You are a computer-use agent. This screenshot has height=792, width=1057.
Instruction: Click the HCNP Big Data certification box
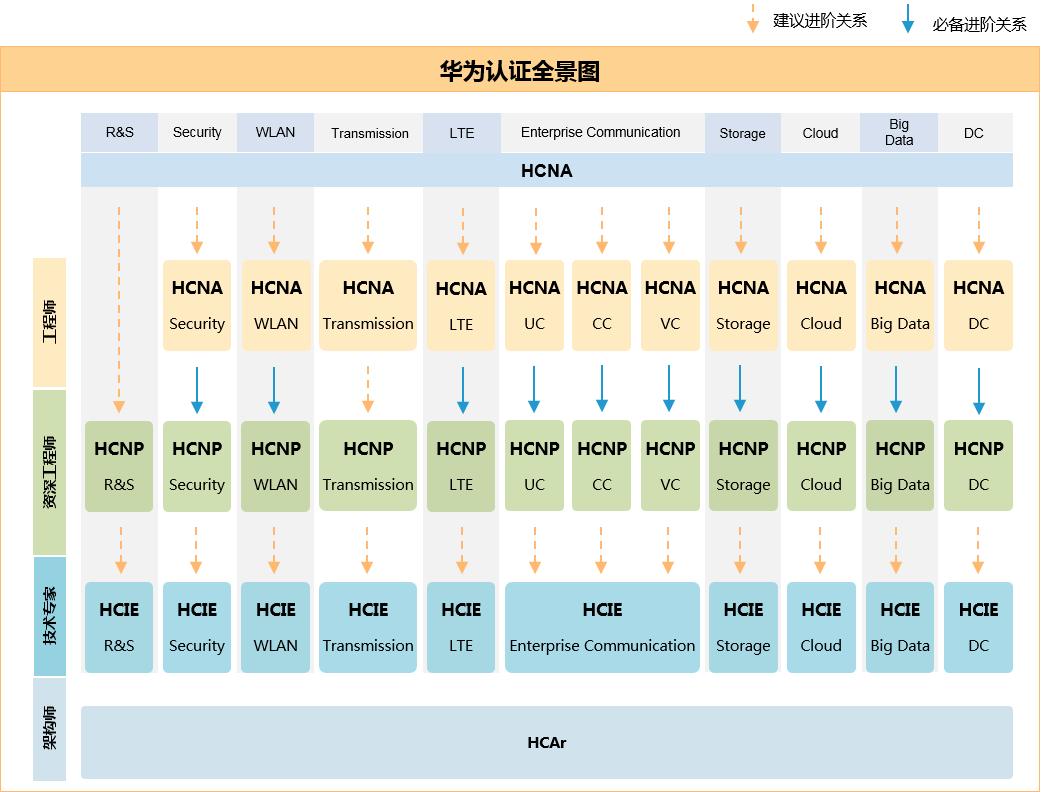pyautogui.click(x=899, y=465)
